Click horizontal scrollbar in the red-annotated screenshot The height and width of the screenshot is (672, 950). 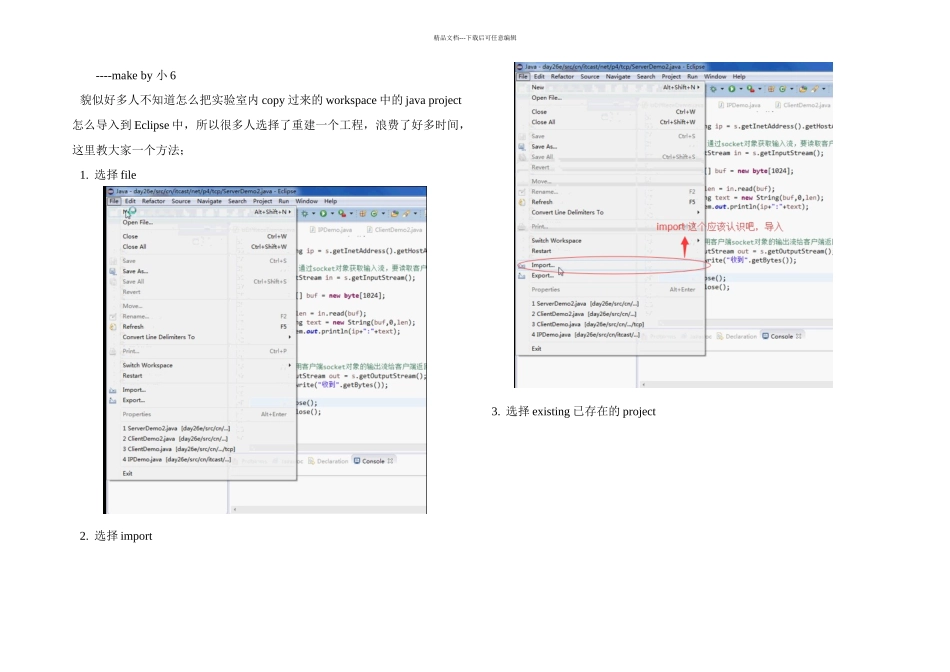736,385
